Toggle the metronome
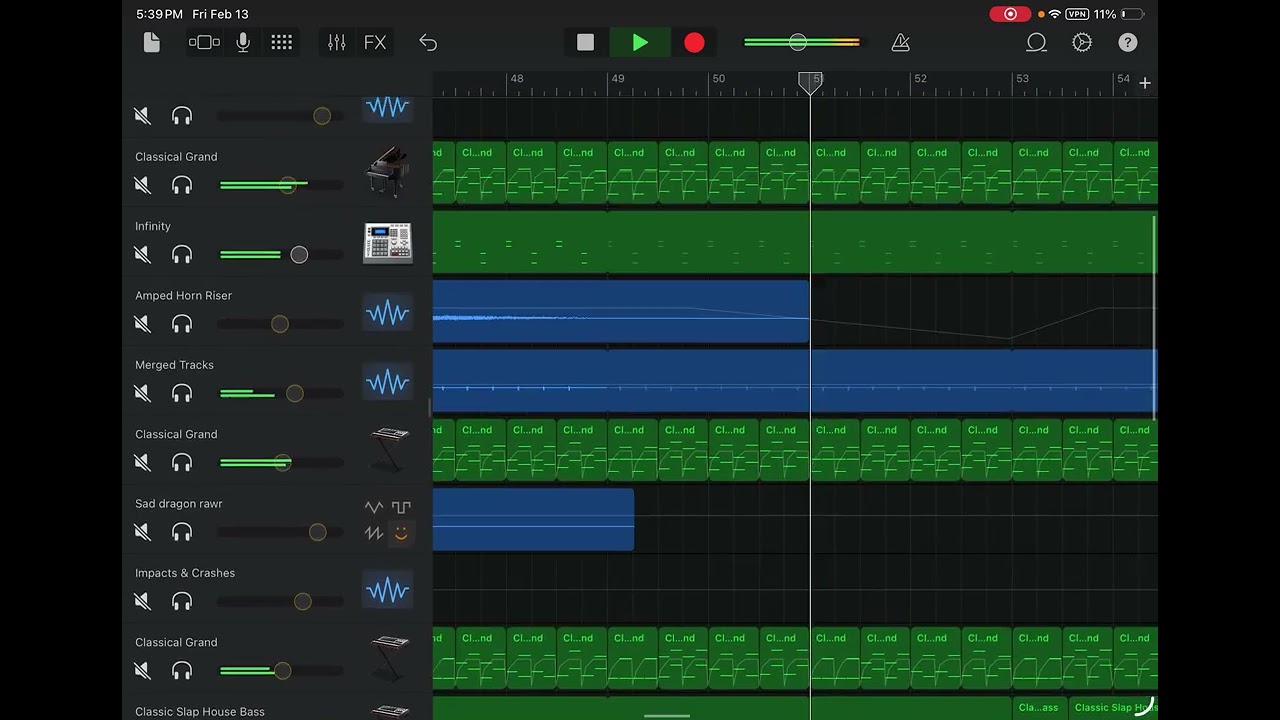This screenshot has width=1280, height=720. point(900,42)
